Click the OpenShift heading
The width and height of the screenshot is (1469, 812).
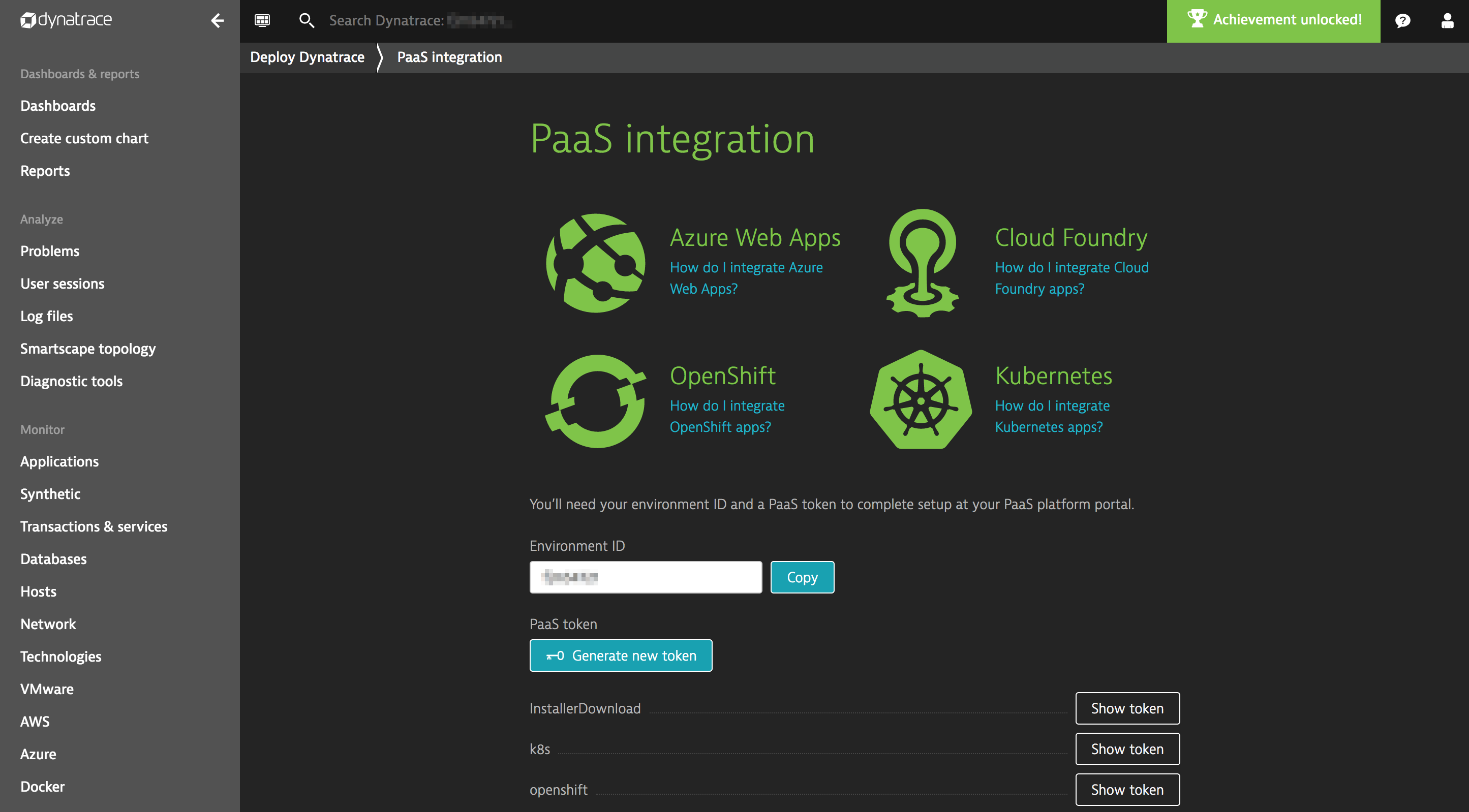point(722,376)
